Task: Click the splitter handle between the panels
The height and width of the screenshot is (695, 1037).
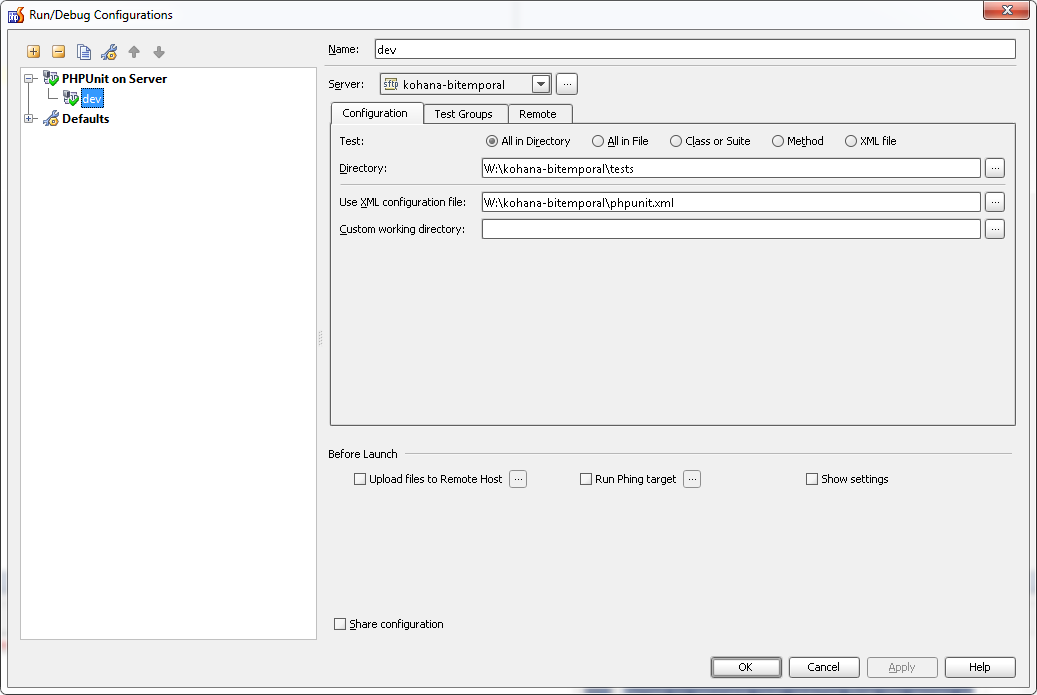Action: 320,338
